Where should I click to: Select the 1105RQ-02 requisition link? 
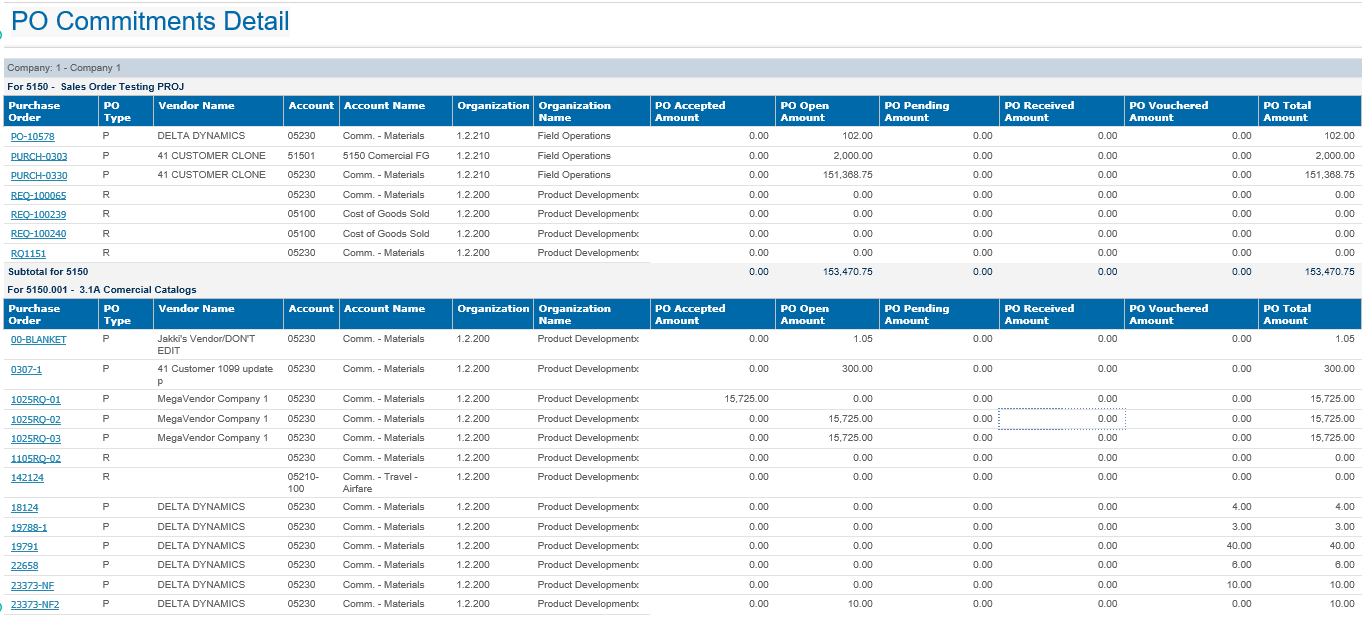[x=35, y=459]
